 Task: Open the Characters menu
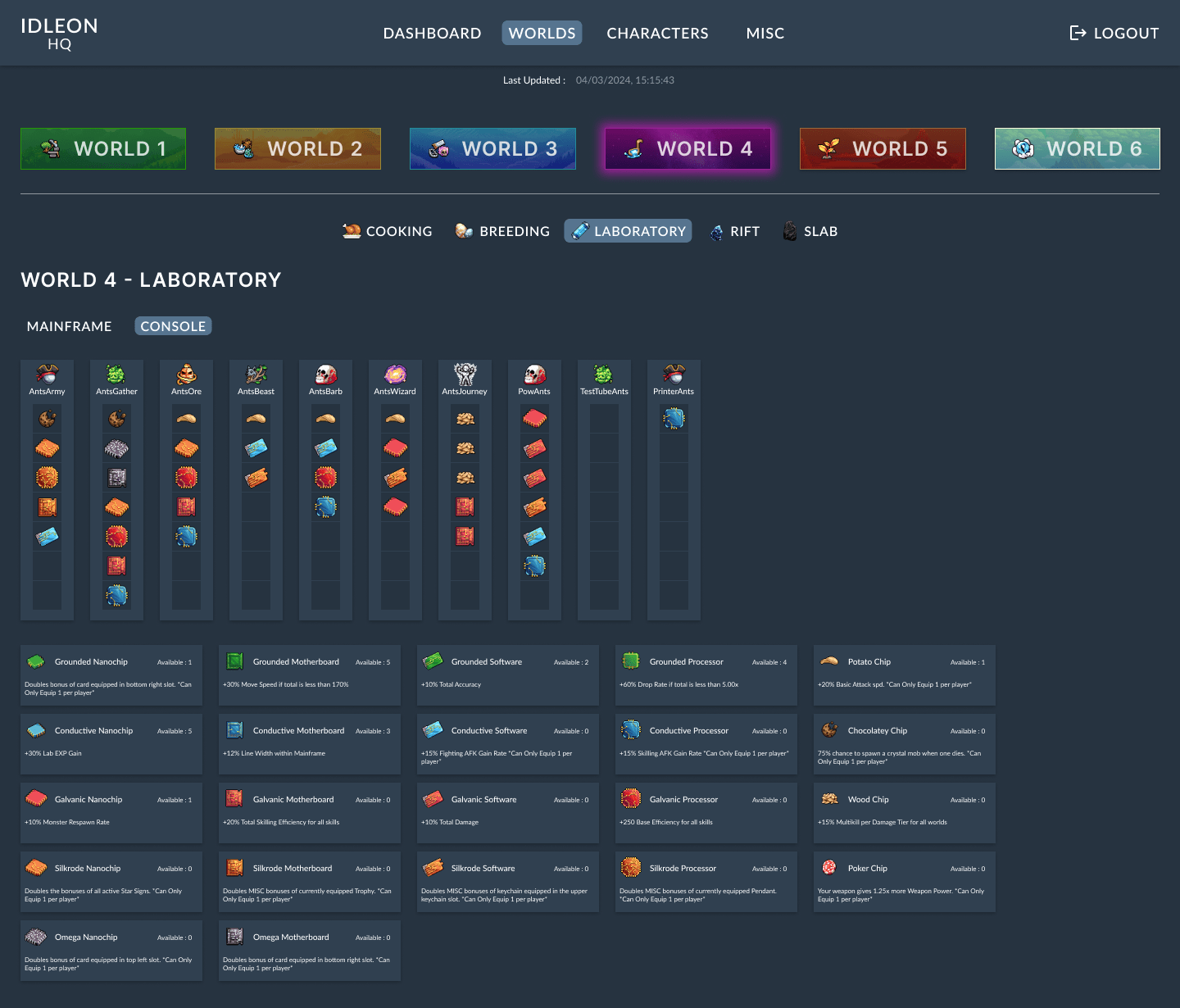pyautogui.click(x=657, y=33)
